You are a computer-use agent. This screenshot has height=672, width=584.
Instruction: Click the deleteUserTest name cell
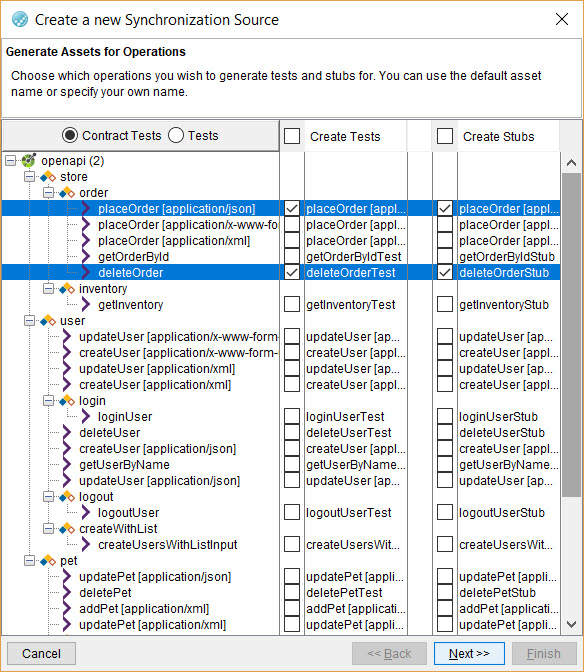click(x=356, y=433)
